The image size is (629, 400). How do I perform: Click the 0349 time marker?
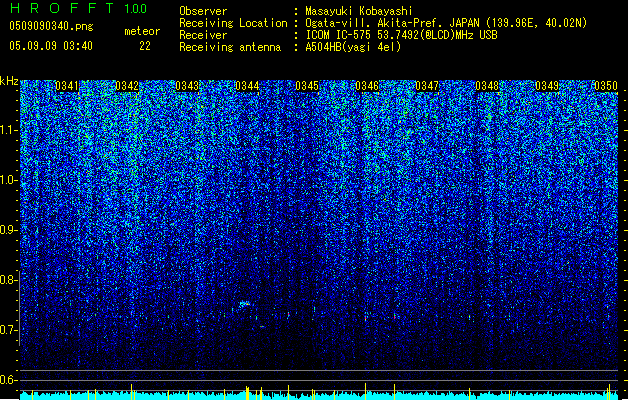(x=547, y=86)
